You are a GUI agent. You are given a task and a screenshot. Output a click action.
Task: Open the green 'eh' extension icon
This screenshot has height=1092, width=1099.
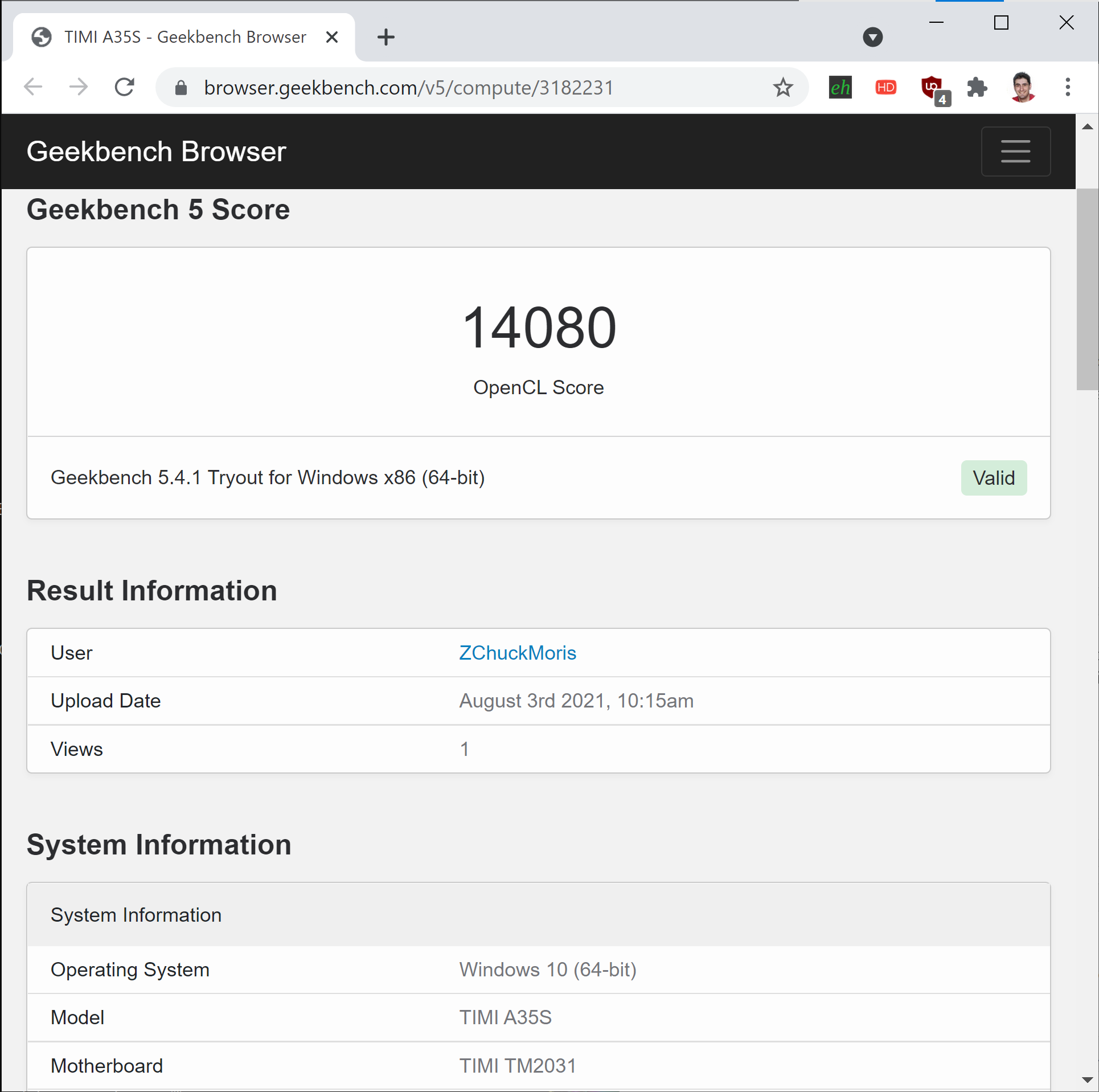click(x=840, y=88)
